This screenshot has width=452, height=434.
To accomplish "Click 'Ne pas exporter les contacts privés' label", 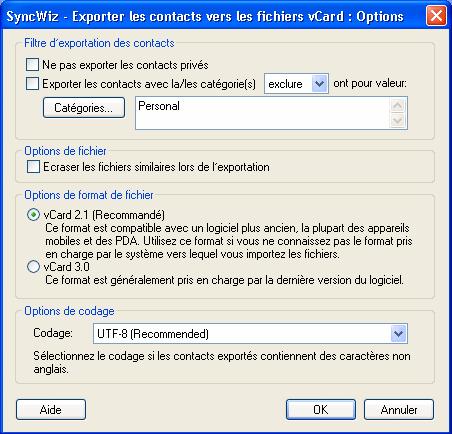I will pyautogui.click(x=125, y=65).
